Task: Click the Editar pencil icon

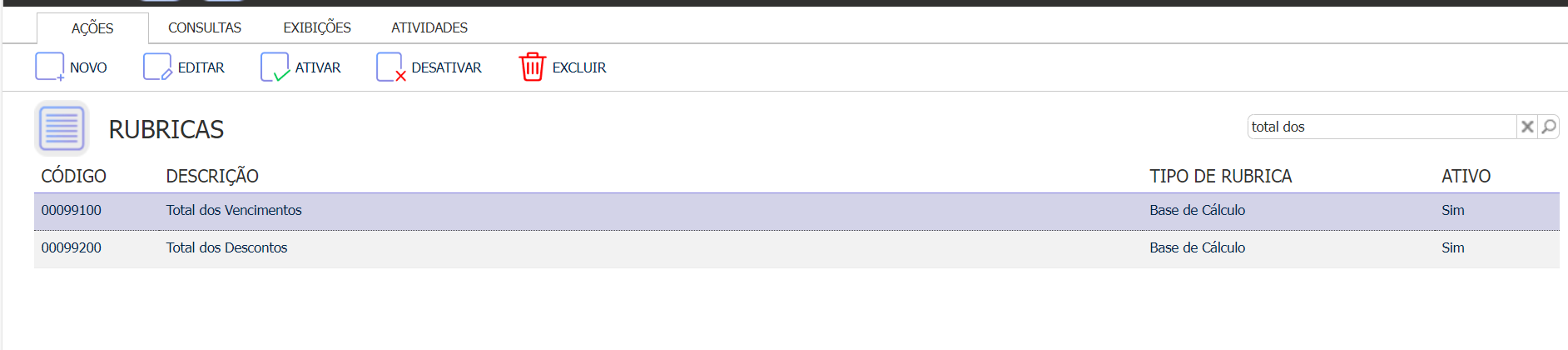Action: point(157,67)
